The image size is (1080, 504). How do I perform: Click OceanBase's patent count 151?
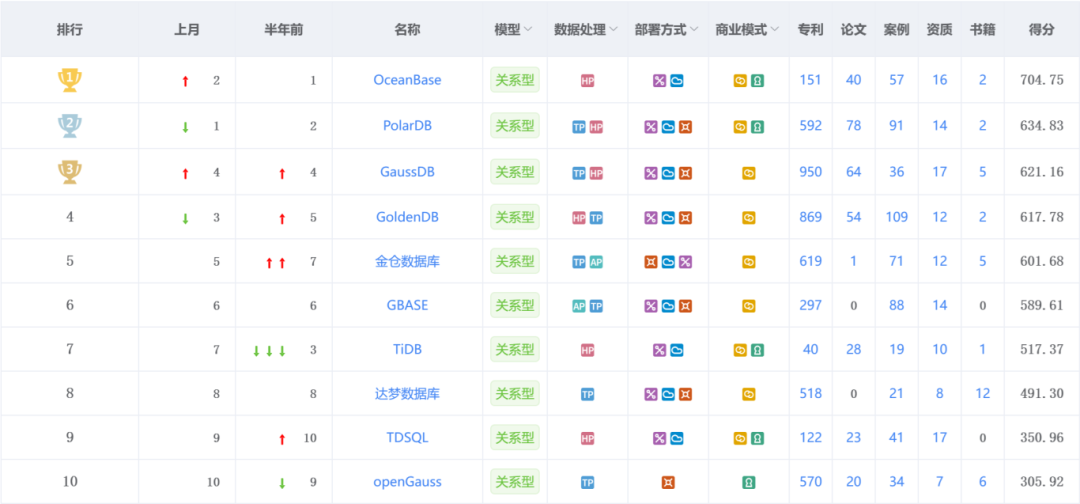pos(811,80)
